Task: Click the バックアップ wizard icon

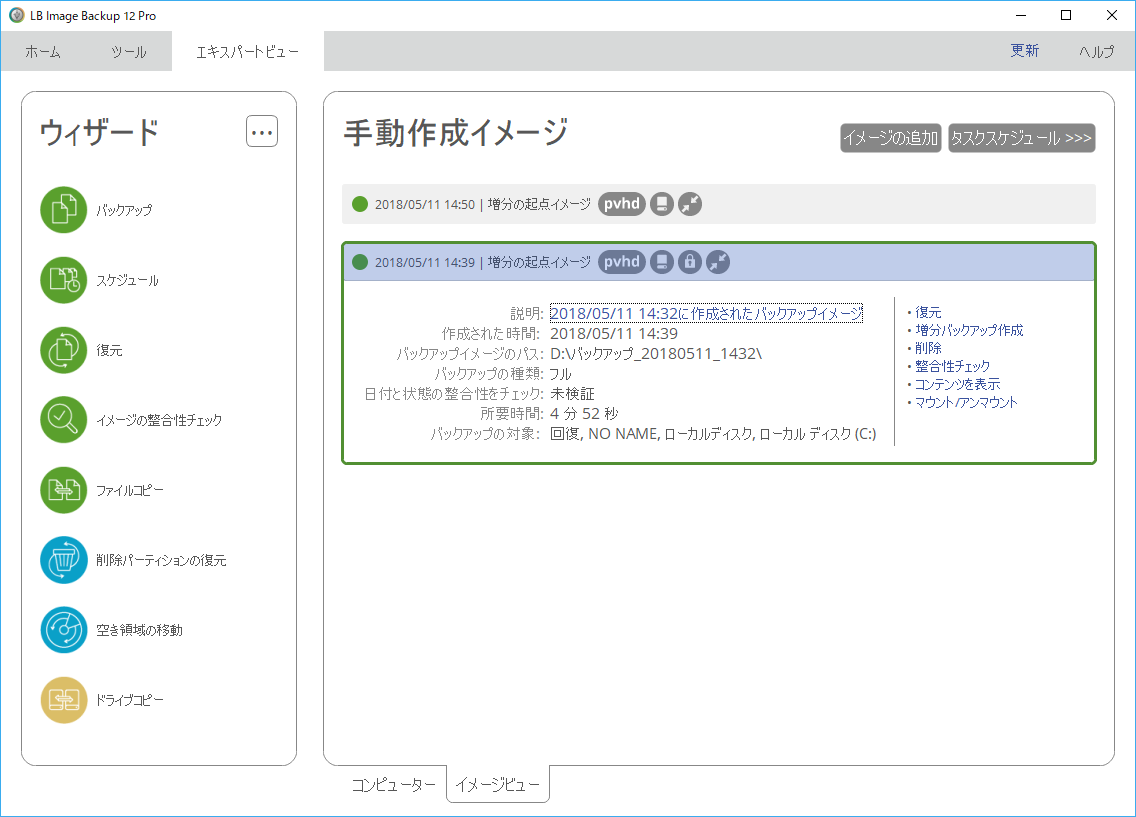Action: 64,210
